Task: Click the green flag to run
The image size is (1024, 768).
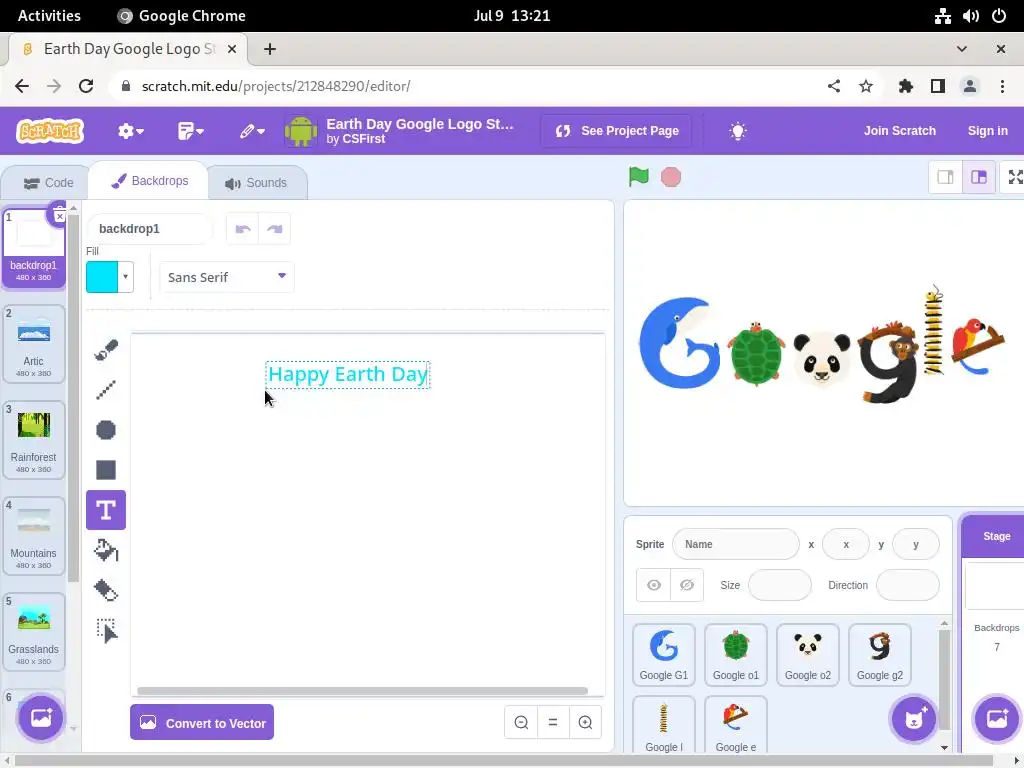Action: (x=639, y=177)
